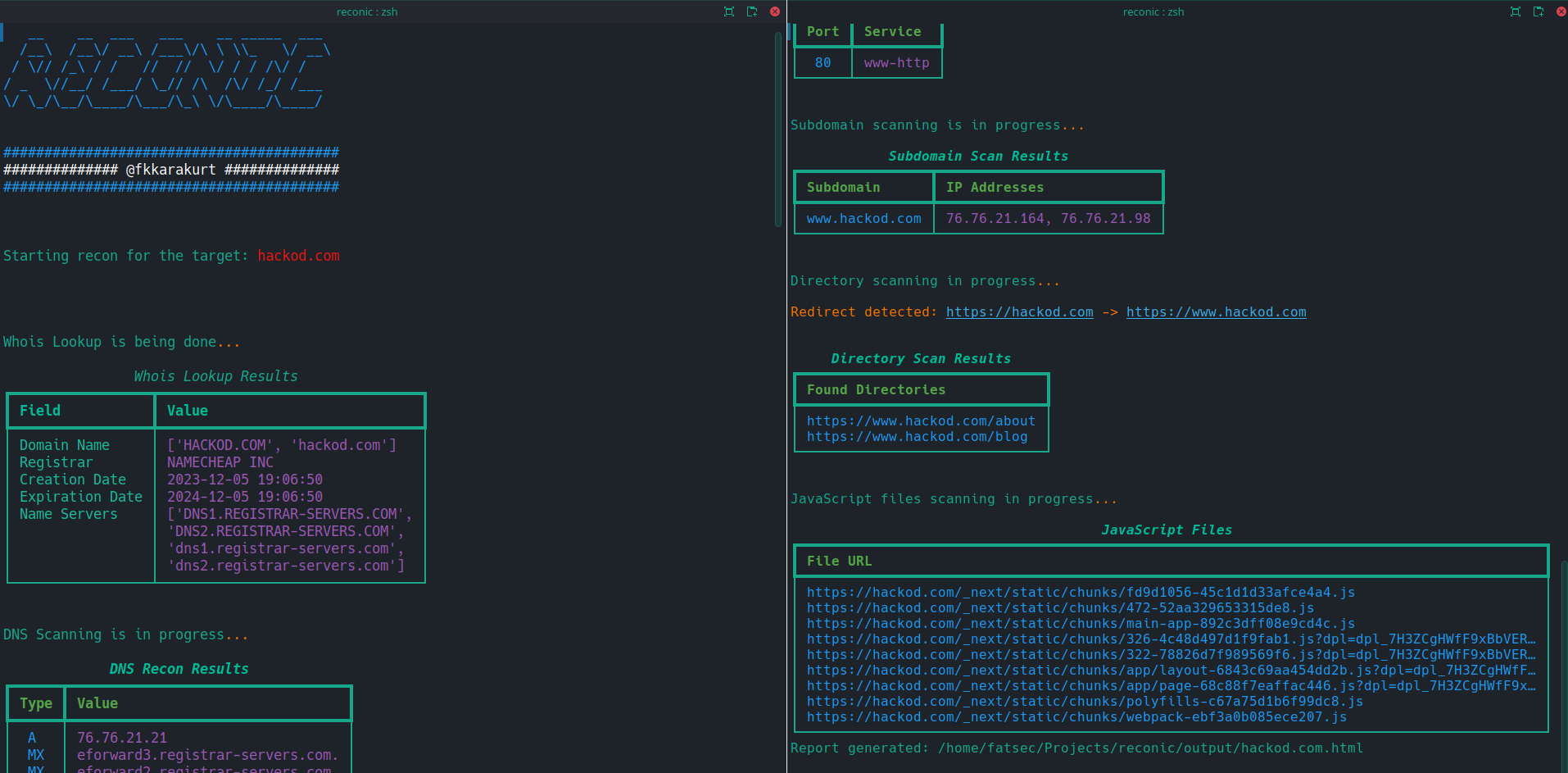The width and height of the screenshot is (1568, 773).
Task: Open the polyfills-c67a75d1b6f99dc8.js file URL
Action: [1085, 702]
